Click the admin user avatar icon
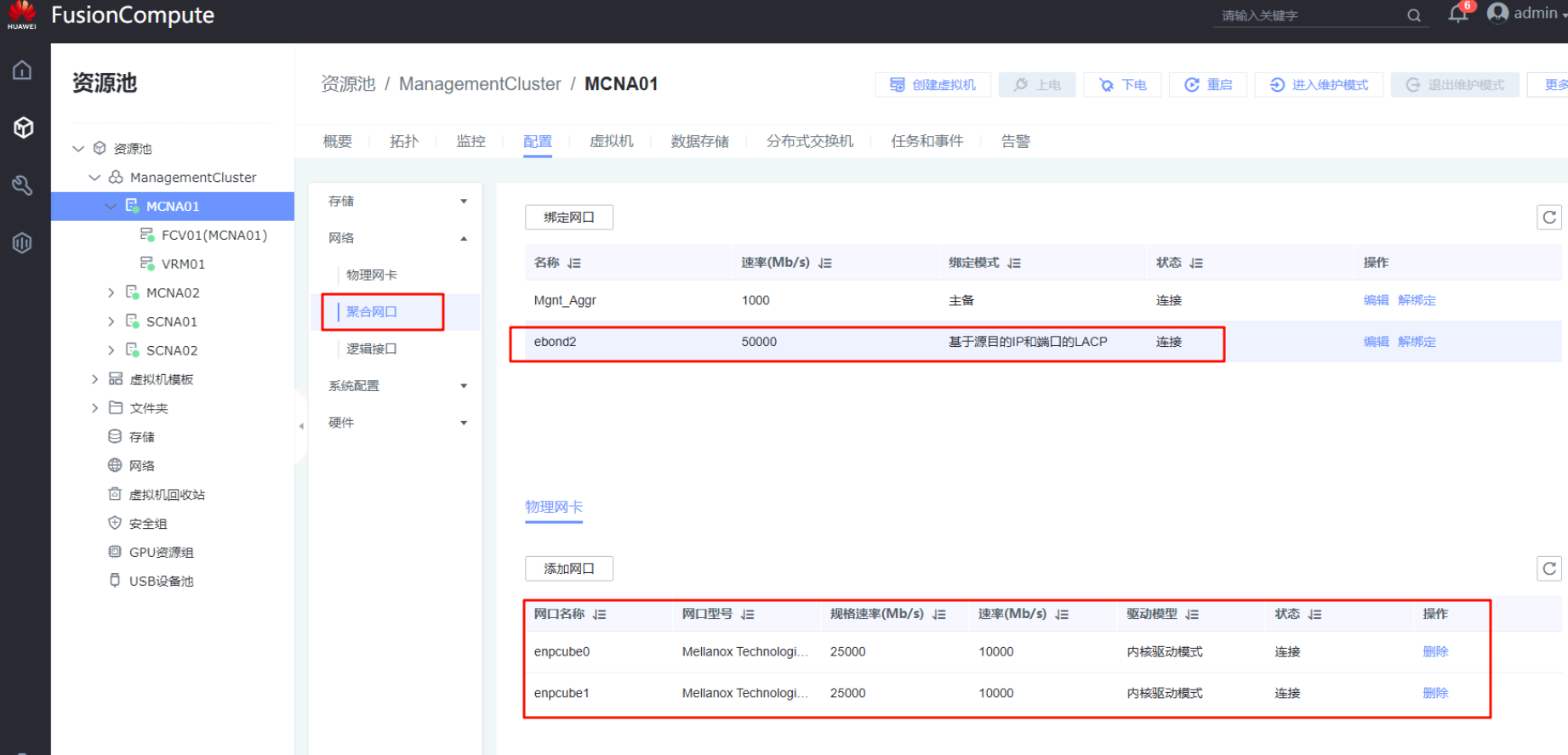The image size is (1568, 755). click(x=1497, y=14)
